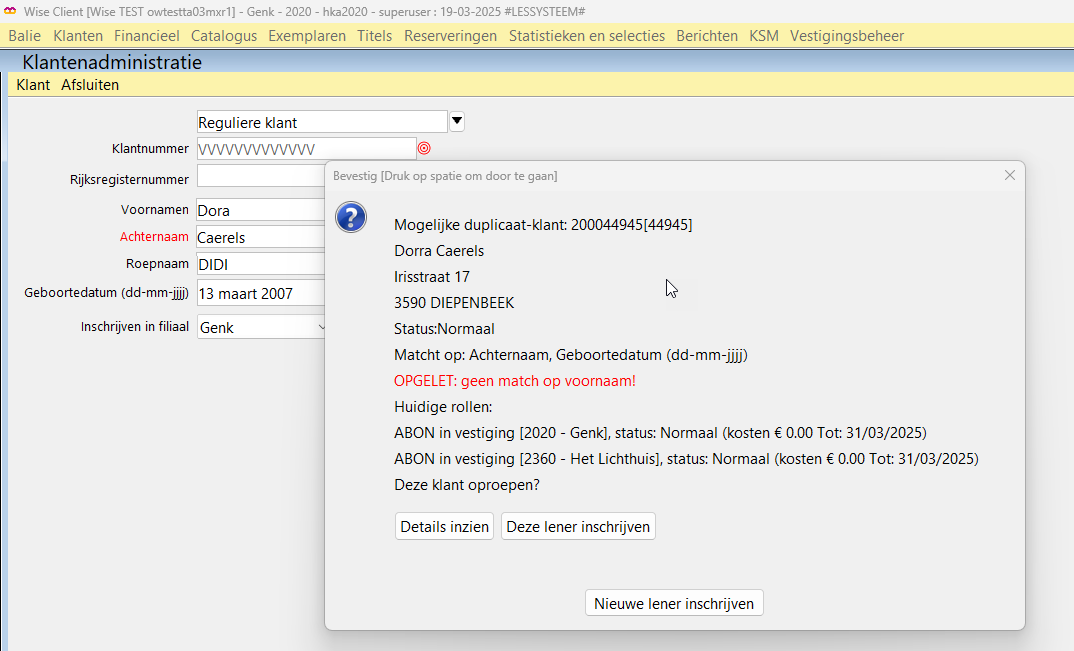Open the Financieel menu
Screen dimensions: 1074x651
[147, 36]
